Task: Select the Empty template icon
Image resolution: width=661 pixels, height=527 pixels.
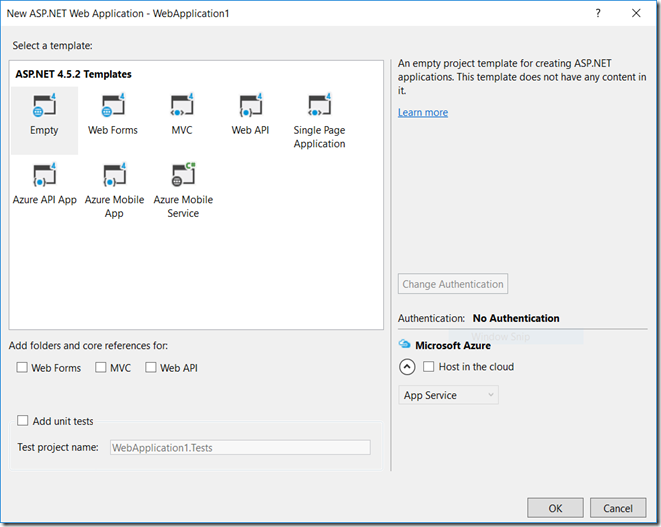Action: click(44, 105)
